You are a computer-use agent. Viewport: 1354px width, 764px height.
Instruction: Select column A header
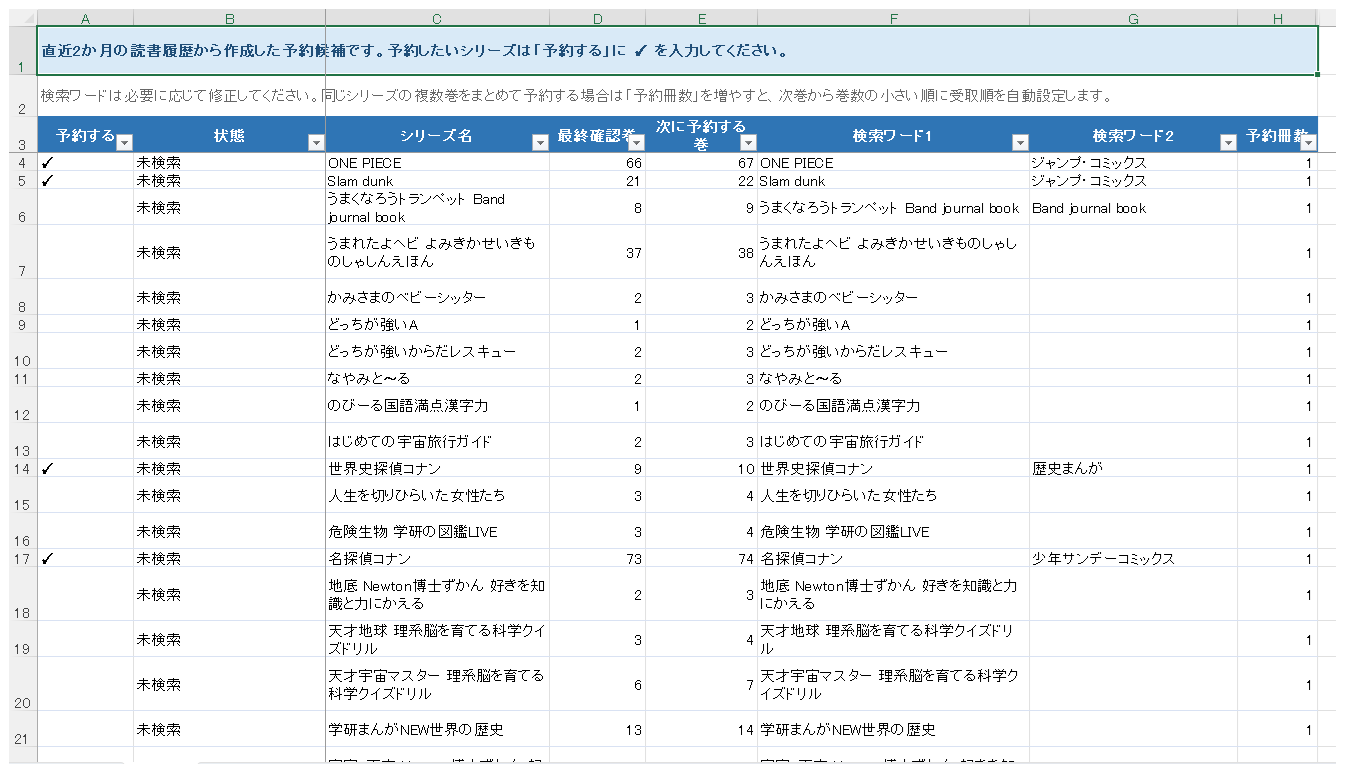(x=85, y=19)
